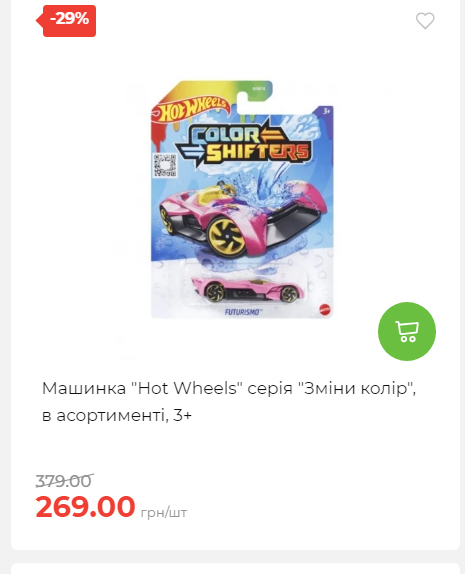Viewport: 465px width, 574px height.
Task: Click the crossed-out old price 379.00
Action: pos(64,481)
